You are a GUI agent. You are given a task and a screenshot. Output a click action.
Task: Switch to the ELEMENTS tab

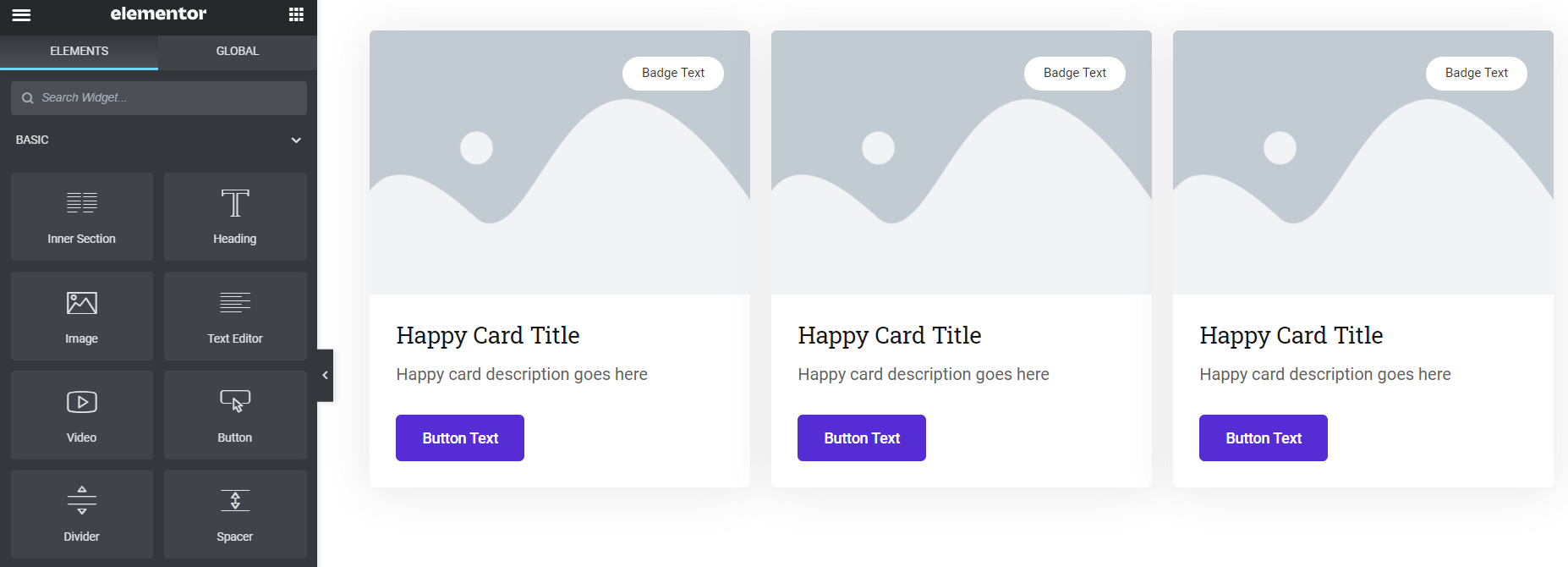(x=79, y=51)
